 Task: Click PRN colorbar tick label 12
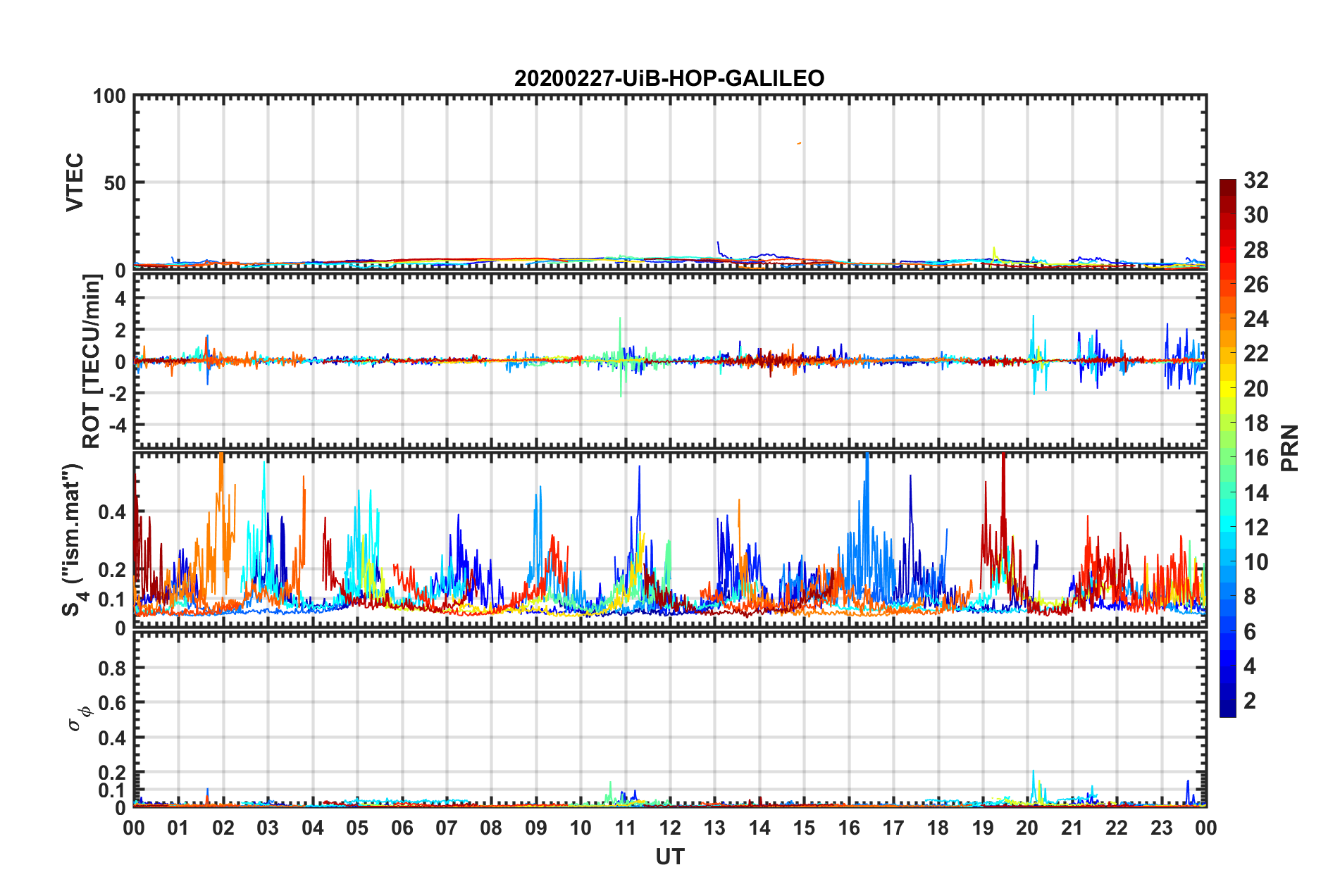(x=1256, y=528)
